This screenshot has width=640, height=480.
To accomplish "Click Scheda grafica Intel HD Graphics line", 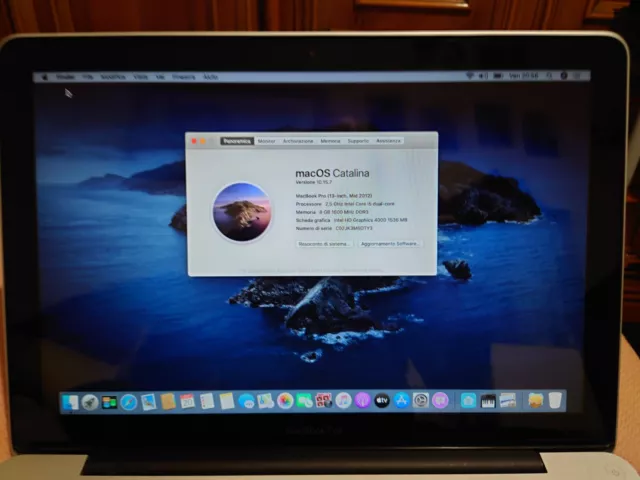I will click(x=351, y=220).
